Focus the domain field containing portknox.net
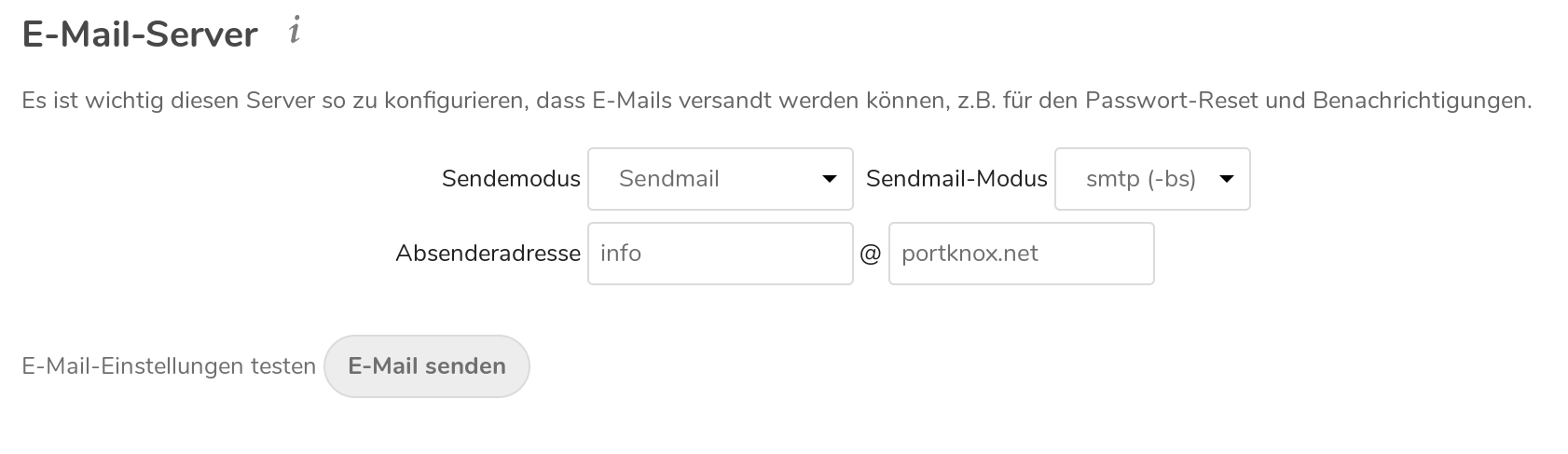This screenshot has height=454, width=1568. (x=1022, y=254)
